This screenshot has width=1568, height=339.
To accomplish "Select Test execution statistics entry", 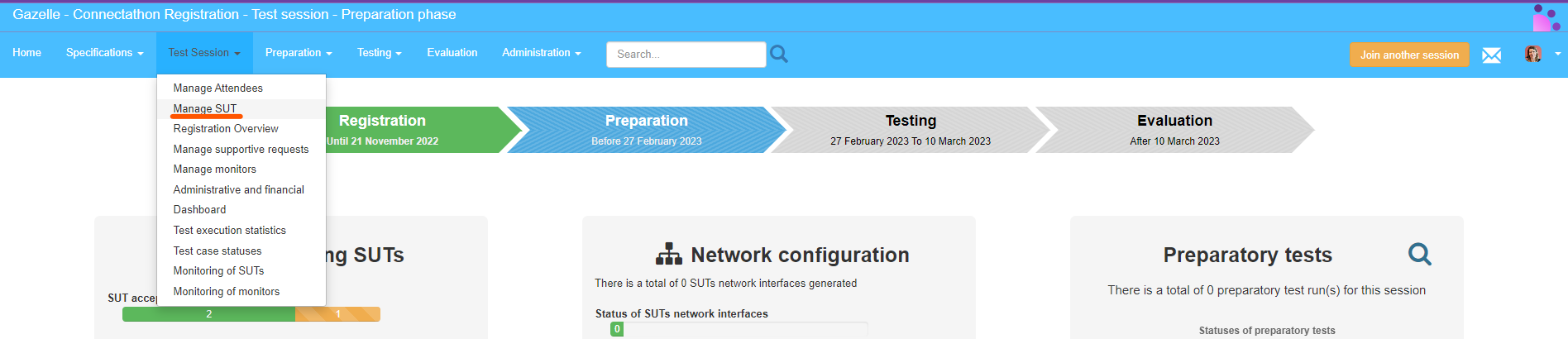I will (x=229, y=231).
